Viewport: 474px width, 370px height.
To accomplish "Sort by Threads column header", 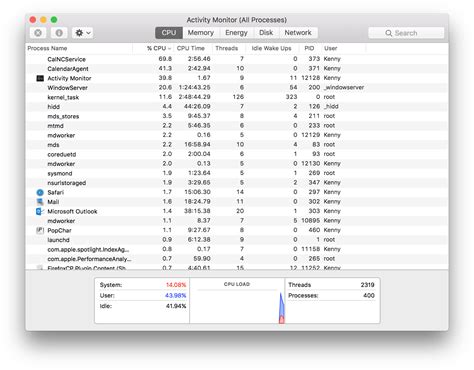I will point(229,48).
